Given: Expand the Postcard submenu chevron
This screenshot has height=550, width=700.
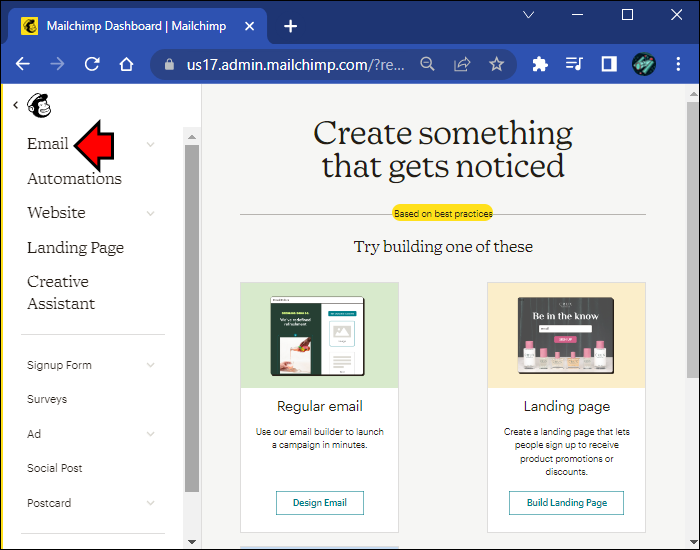Looking at the screenshot, I should coord(150,503).
